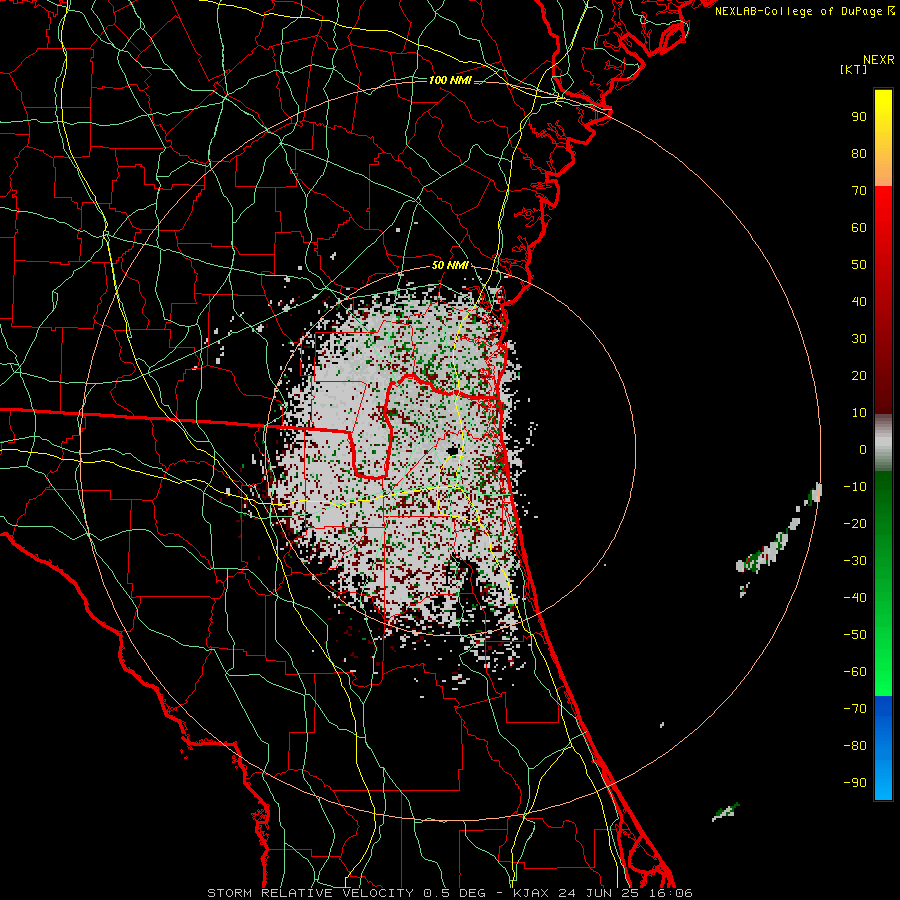
Task: Click the KJAX radar site identifier
Action: [x=530, y=893]
